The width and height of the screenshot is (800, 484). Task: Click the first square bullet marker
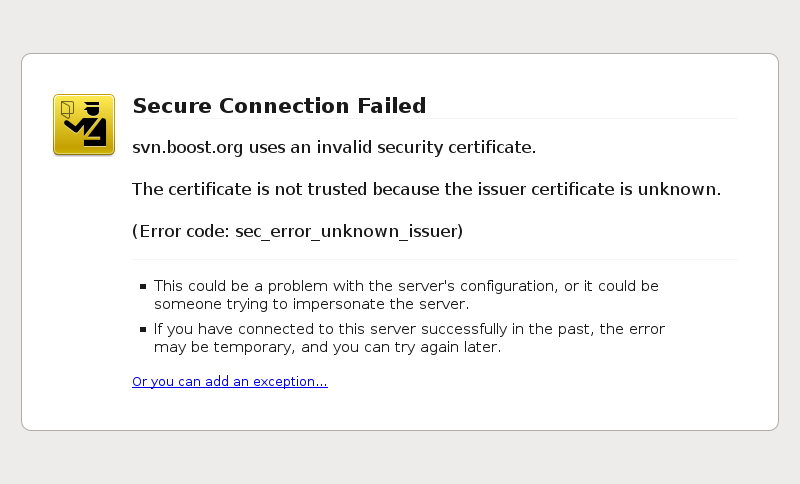click(x=143, y=287)
